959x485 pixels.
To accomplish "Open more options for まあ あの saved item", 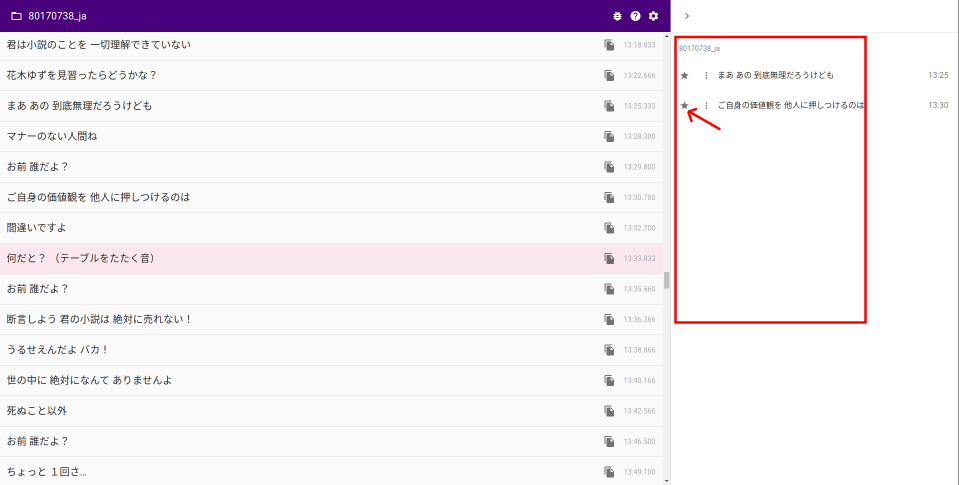I will coord(706,75).
